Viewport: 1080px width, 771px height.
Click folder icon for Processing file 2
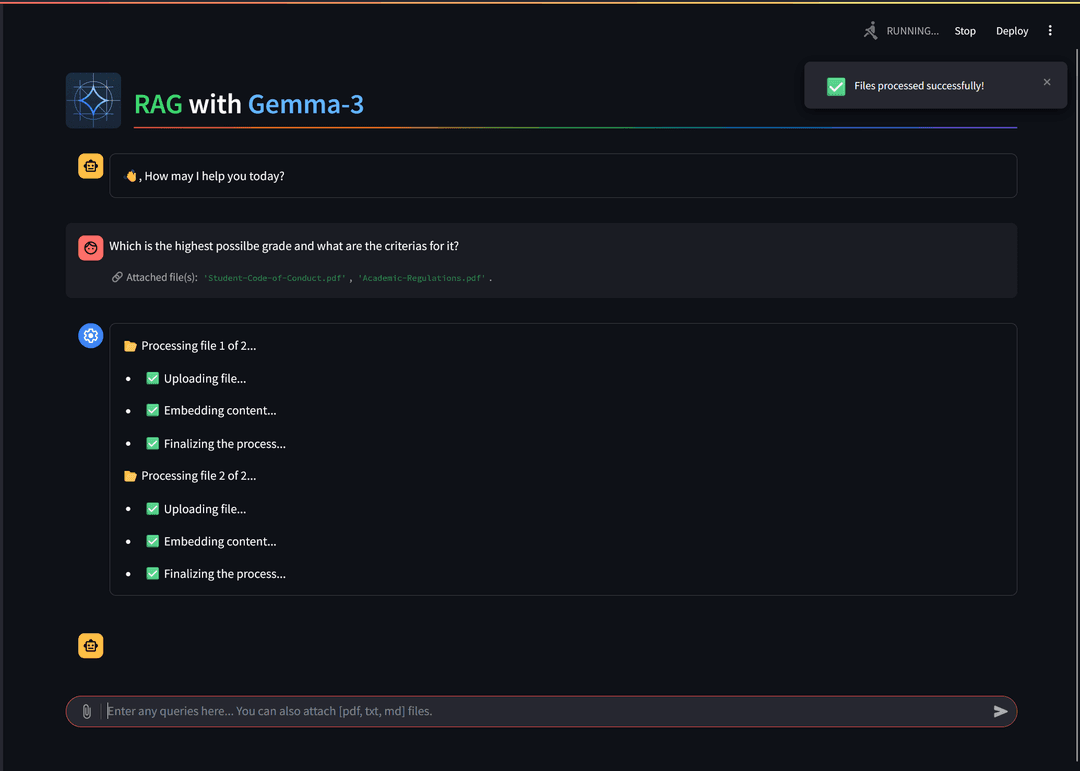(x=130, y=476)
